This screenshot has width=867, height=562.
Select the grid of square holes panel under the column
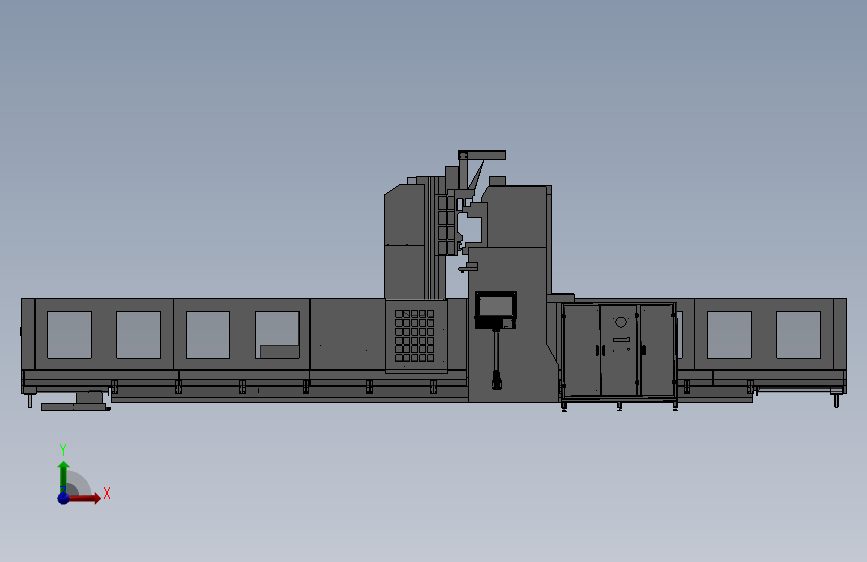coord(414,336)
